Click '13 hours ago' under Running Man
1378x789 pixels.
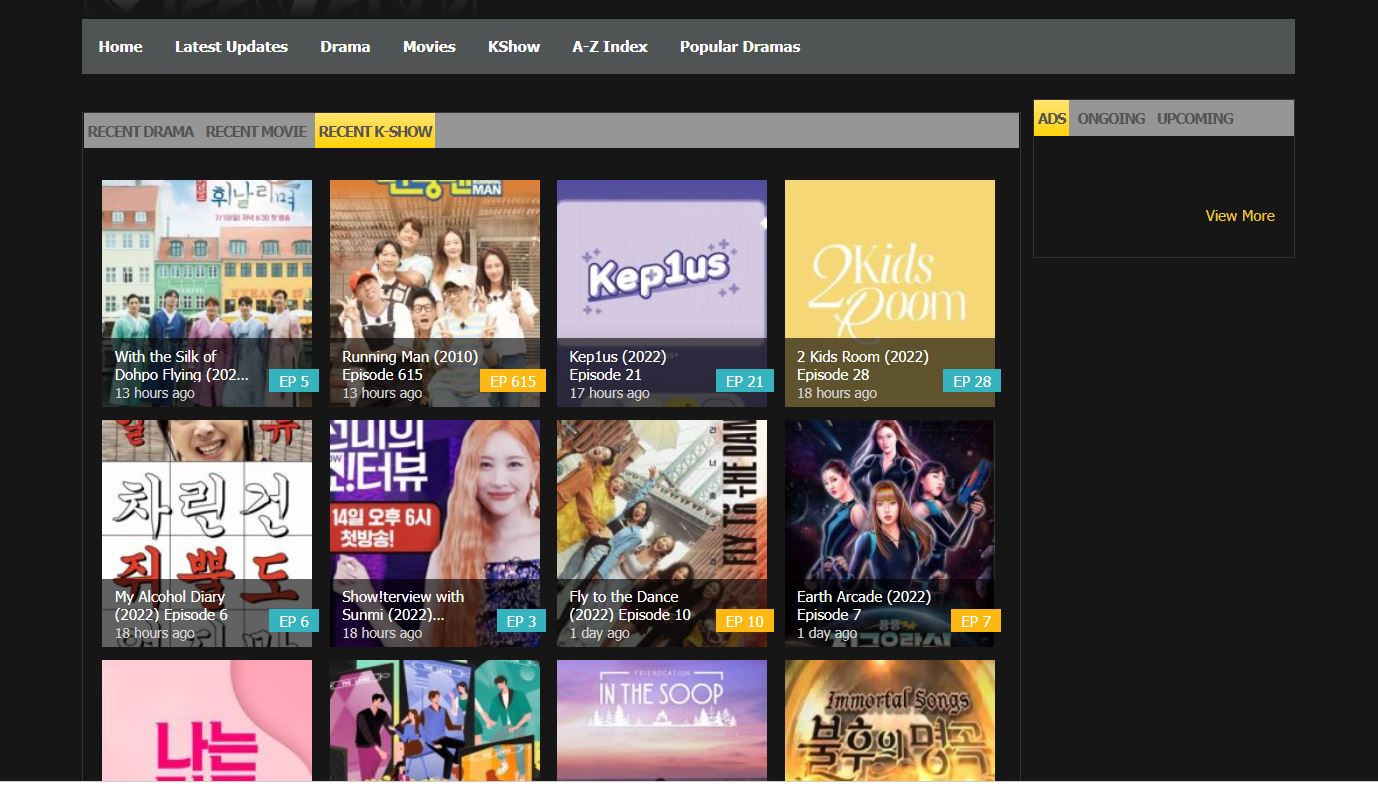coord(382,394)
